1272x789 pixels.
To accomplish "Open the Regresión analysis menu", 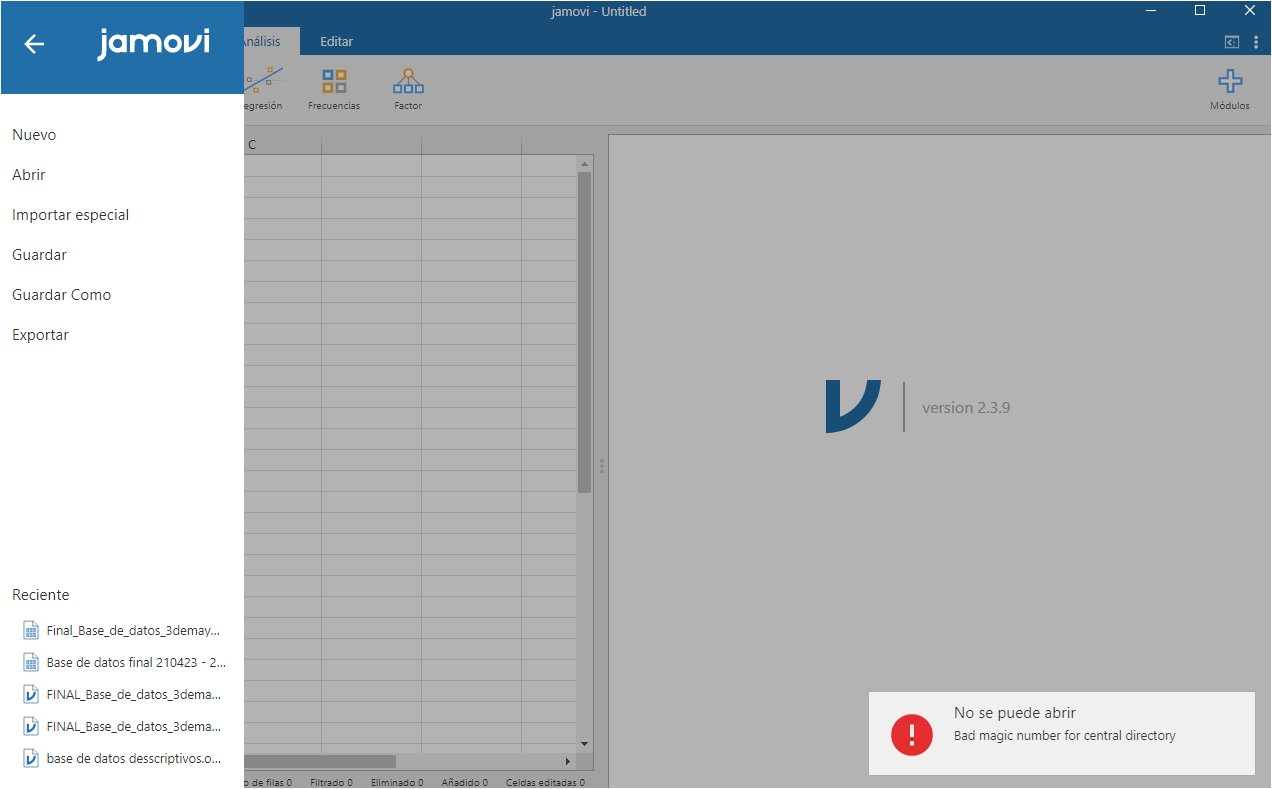I will (x=263, y=89).
